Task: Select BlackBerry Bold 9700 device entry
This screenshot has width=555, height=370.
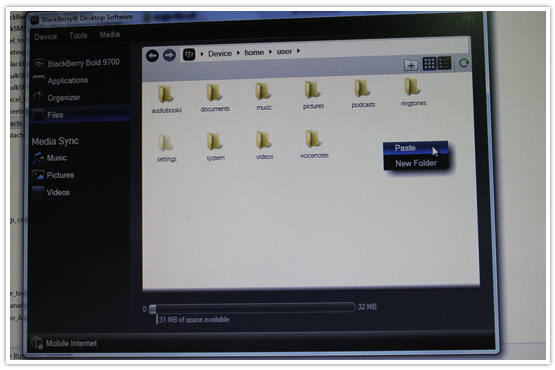Action: click(77, 63)
